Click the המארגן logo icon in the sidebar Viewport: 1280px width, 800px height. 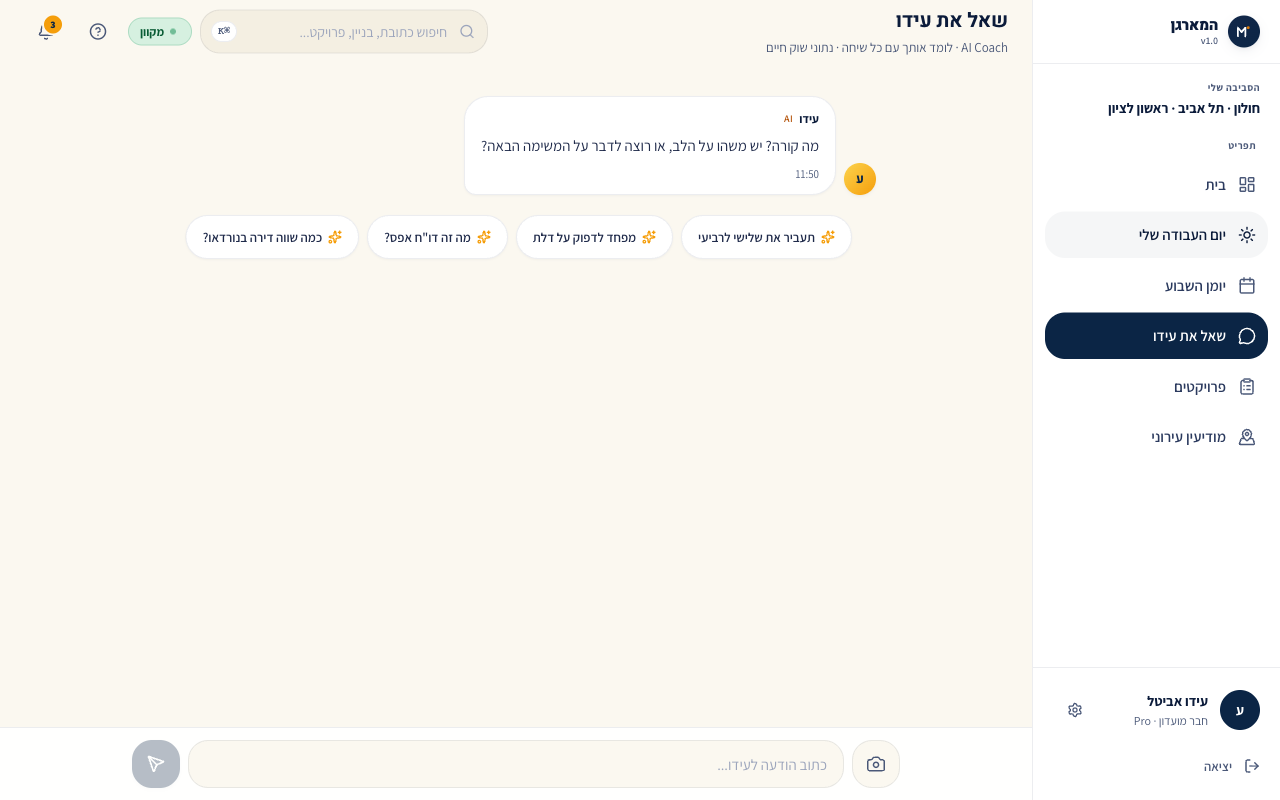tap(1244, 31)
